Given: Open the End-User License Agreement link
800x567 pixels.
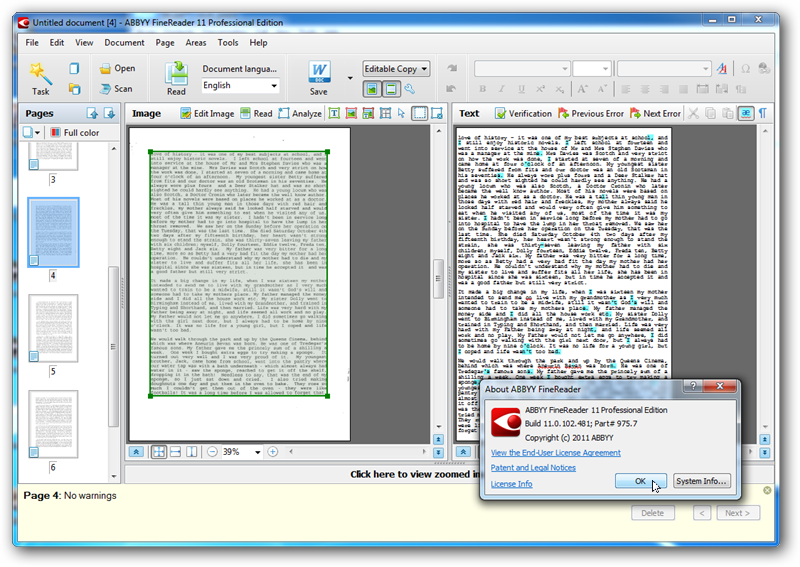Looking at the screenshot, I should (556, 453).
